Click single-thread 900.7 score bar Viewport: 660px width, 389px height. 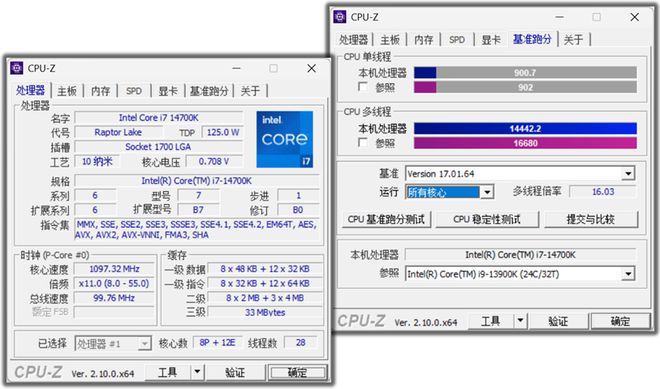pos(525,72)
